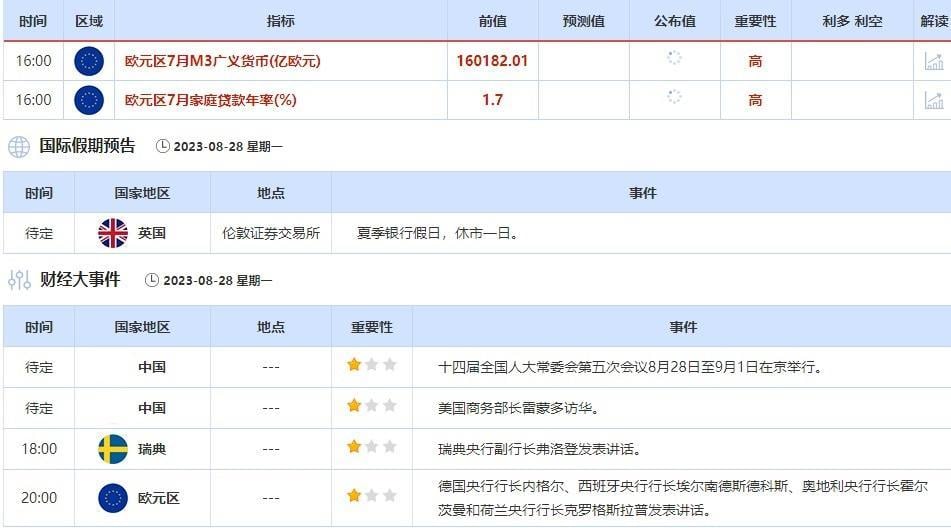951x528 pixels.
Task: Click 重要性 header in 财经大事件 table
Action: point(372,327)
